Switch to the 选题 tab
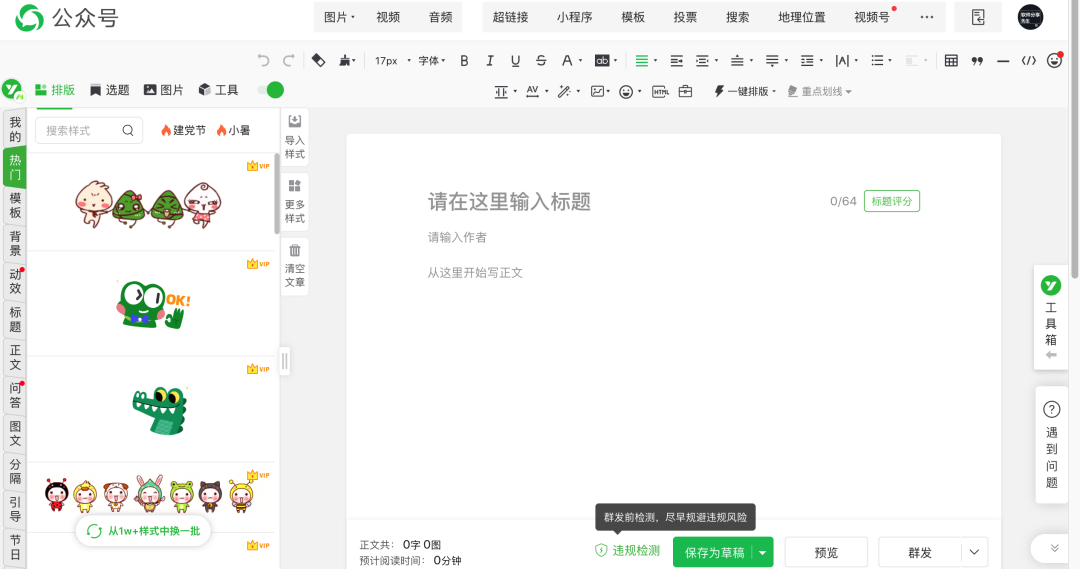 [110, 90]
